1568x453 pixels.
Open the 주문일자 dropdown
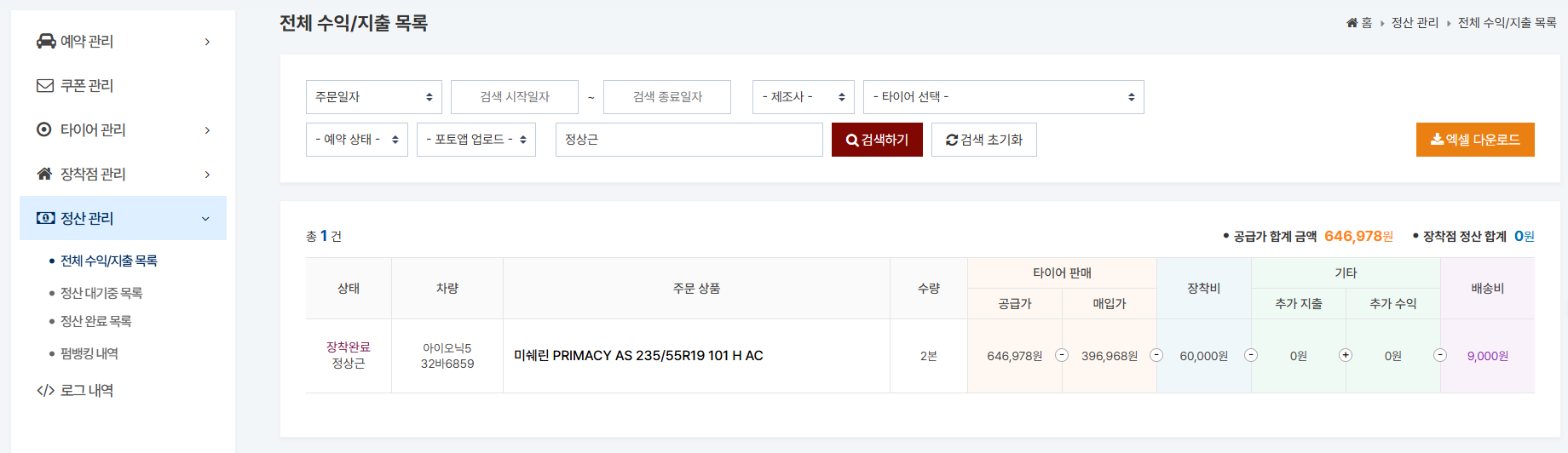click(373, 97)
